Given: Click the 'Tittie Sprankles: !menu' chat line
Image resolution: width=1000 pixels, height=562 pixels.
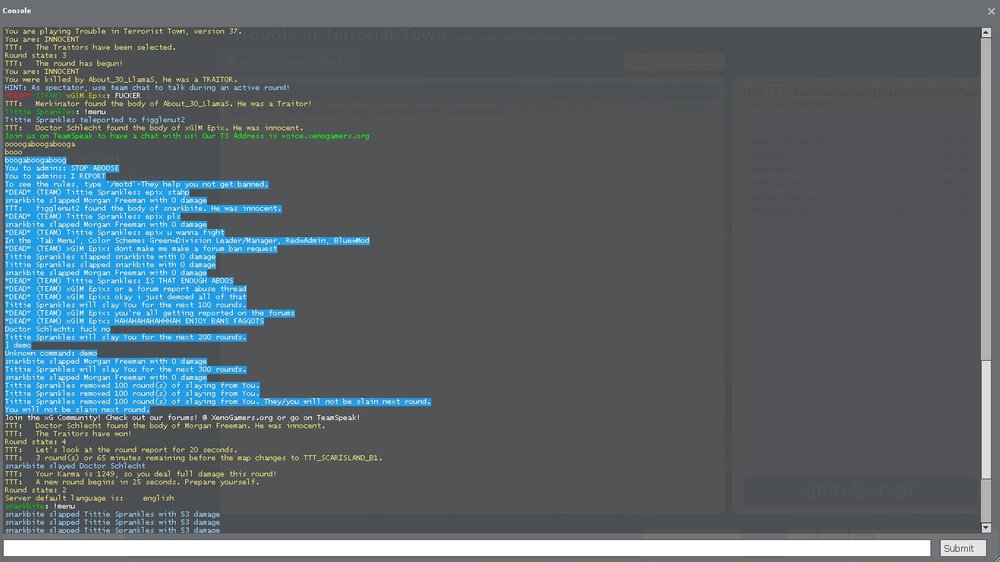Looking at the screenshot, I should [55, 112].
